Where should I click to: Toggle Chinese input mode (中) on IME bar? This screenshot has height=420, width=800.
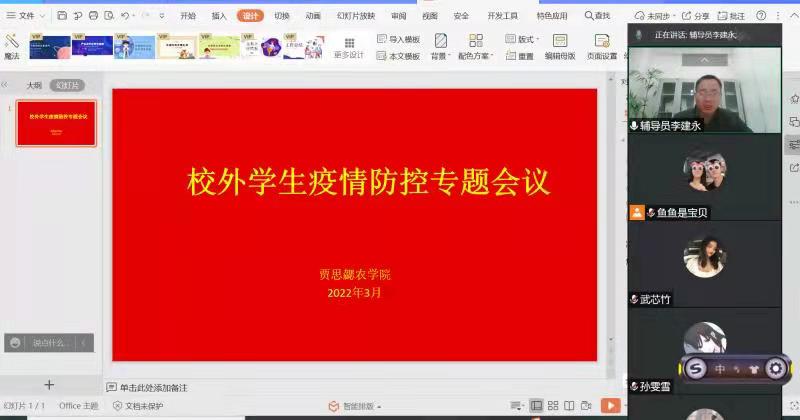[720, 369]
